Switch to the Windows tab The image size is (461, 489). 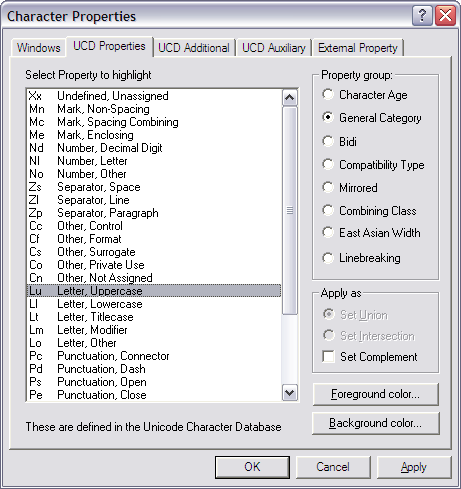39,48
